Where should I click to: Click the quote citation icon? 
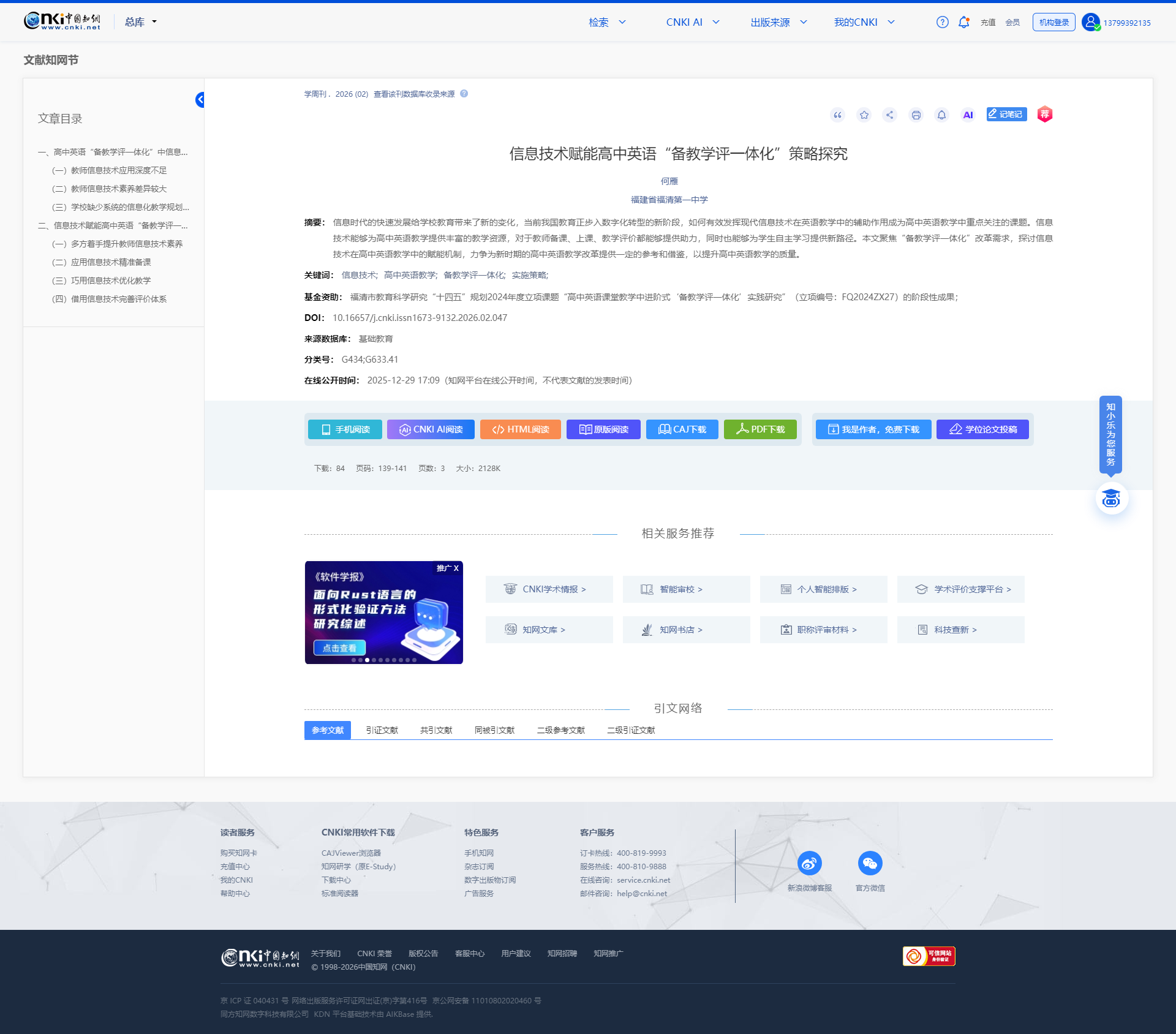tap(837, 115)
